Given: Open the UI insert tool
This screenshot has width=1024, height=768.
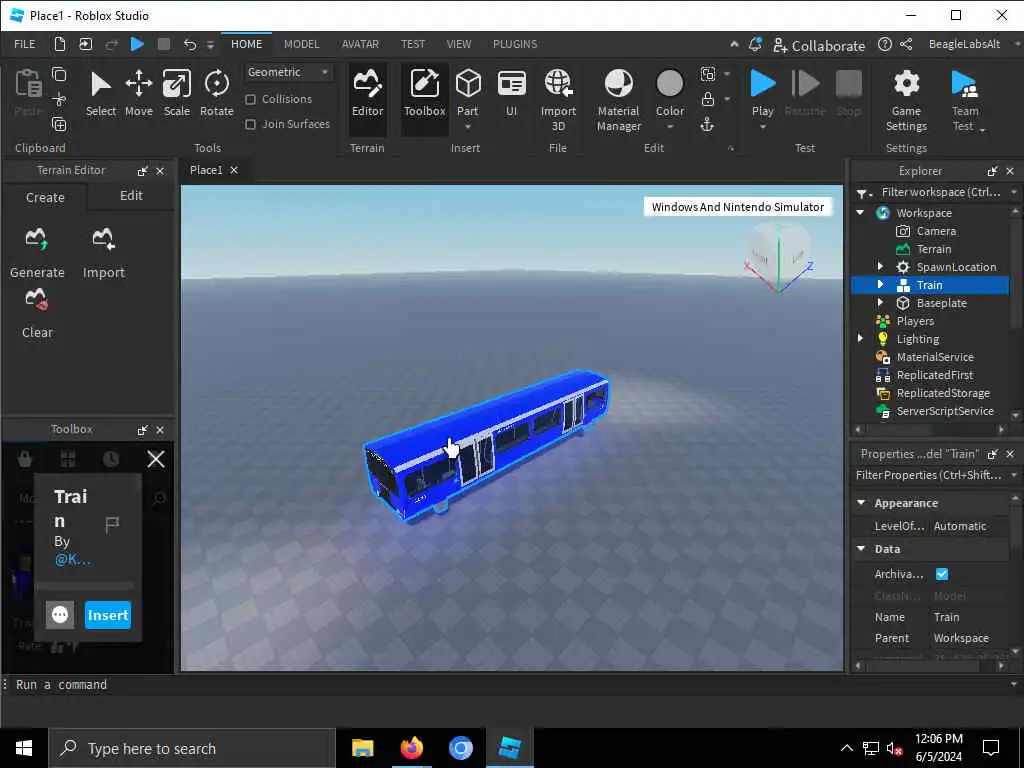Looking at the screenshot, I should (x=511, y=94).
